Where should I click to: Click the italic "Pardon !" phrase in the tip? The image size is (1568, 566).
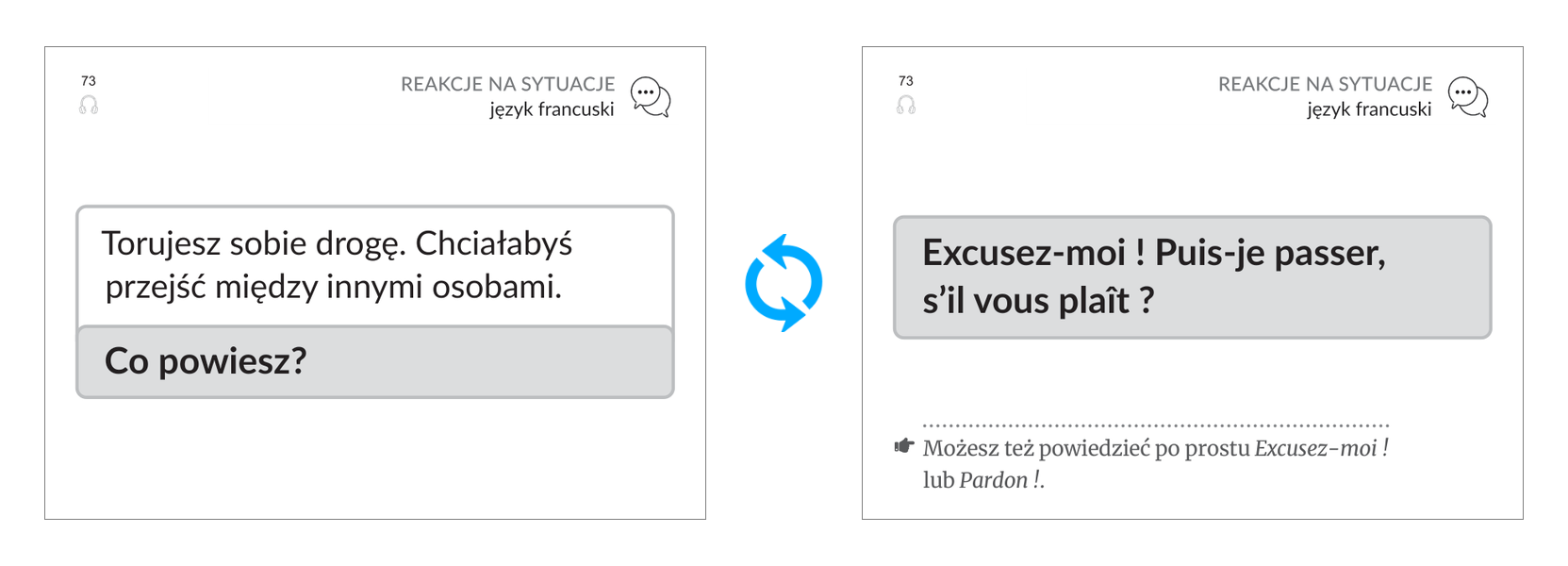[1000, 480]
